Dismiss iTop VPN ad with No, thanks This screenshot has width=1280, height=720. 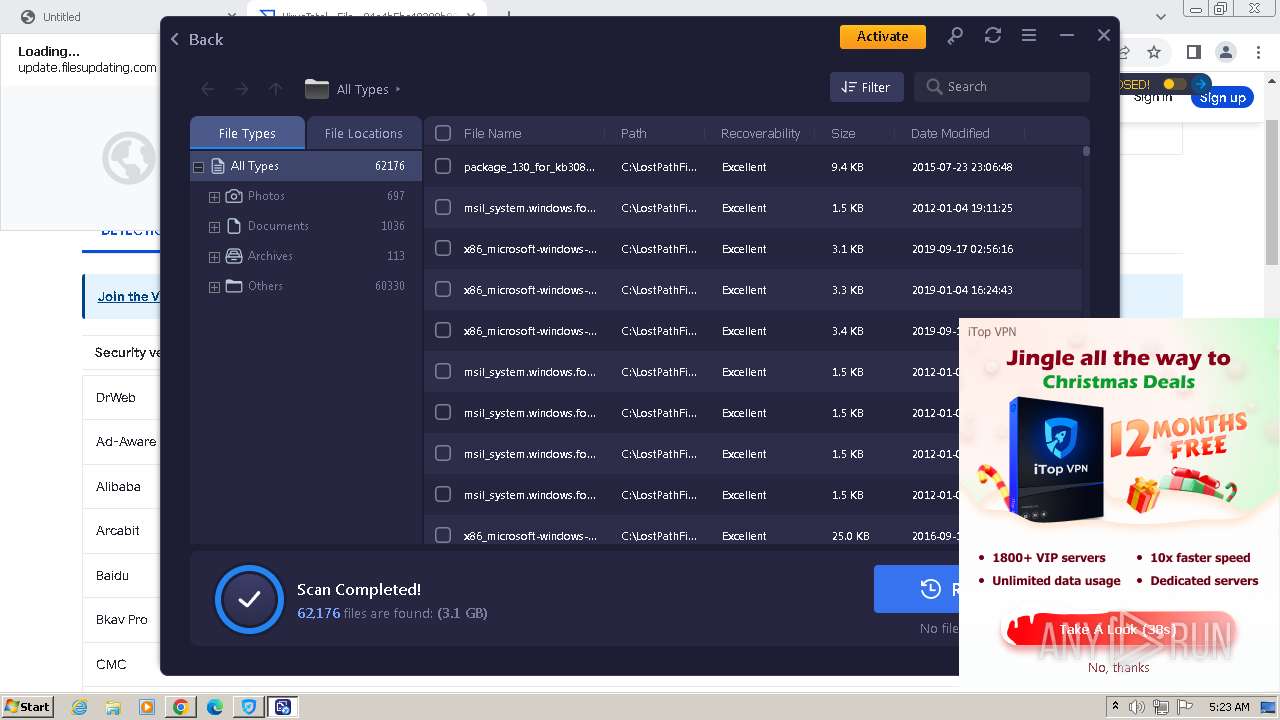tap(1118, 667)
